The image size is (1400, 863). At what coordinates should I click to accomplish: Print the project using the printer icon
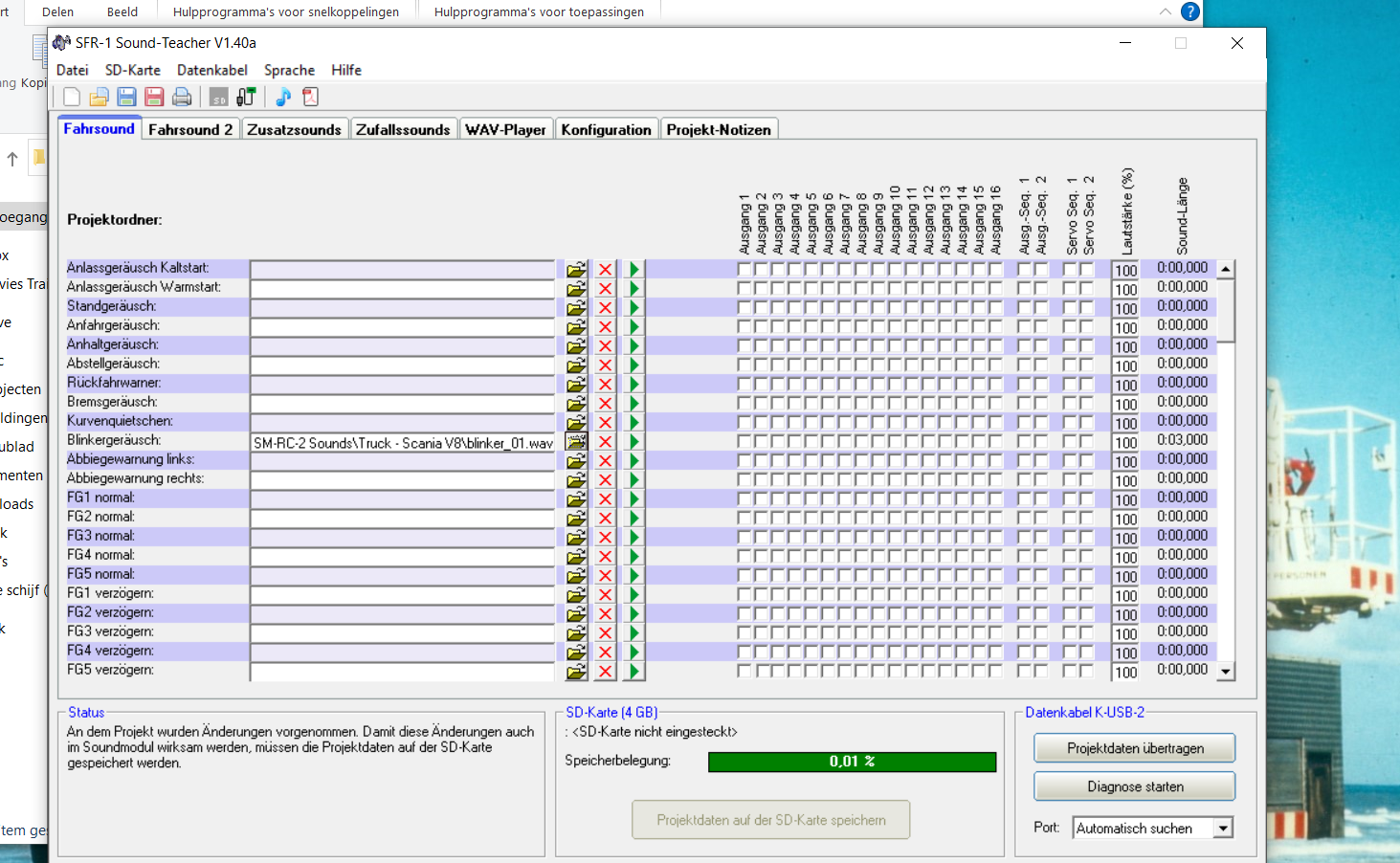182,97
